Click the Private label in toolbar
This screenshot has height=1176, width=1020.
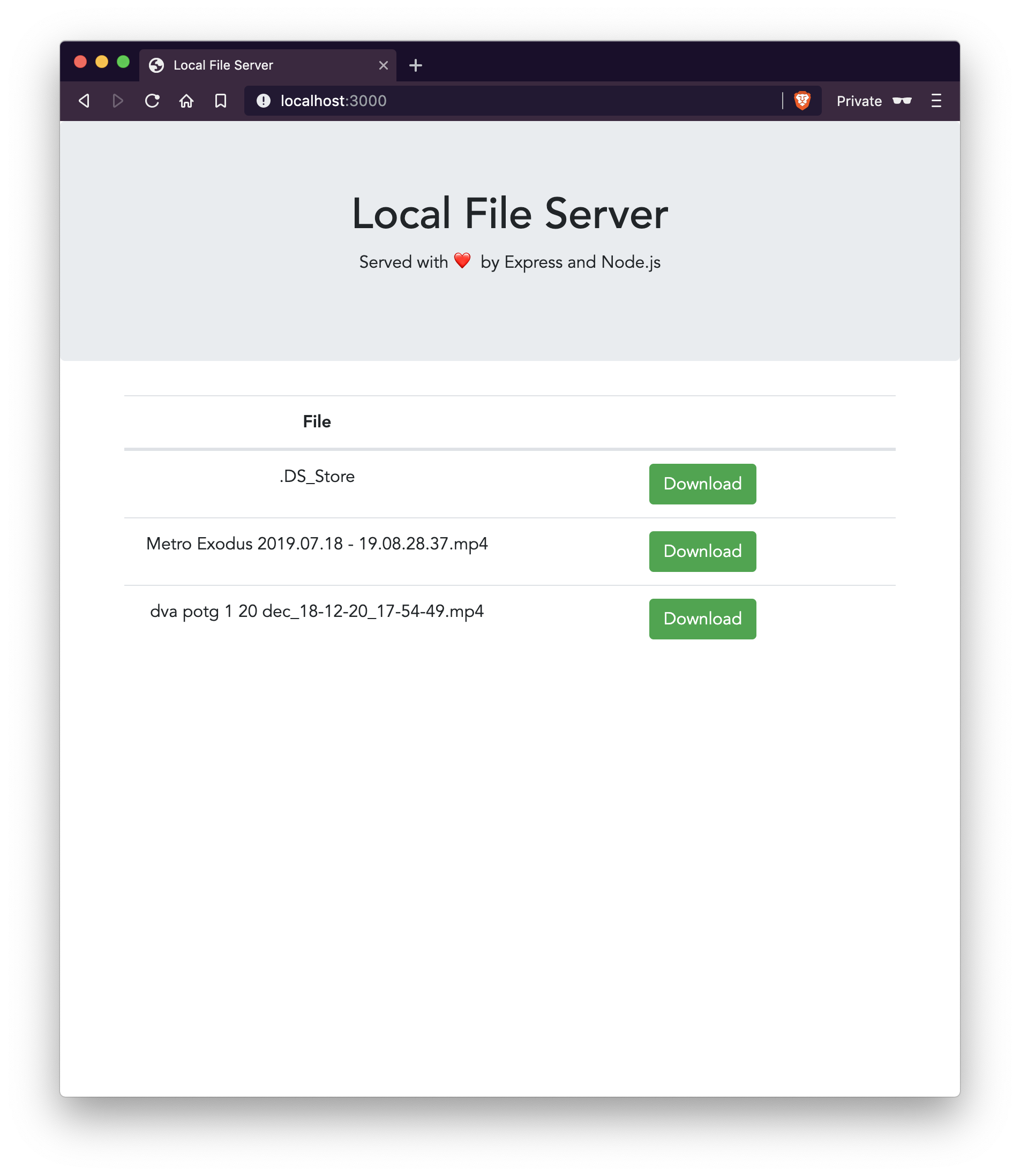(859, 101)
